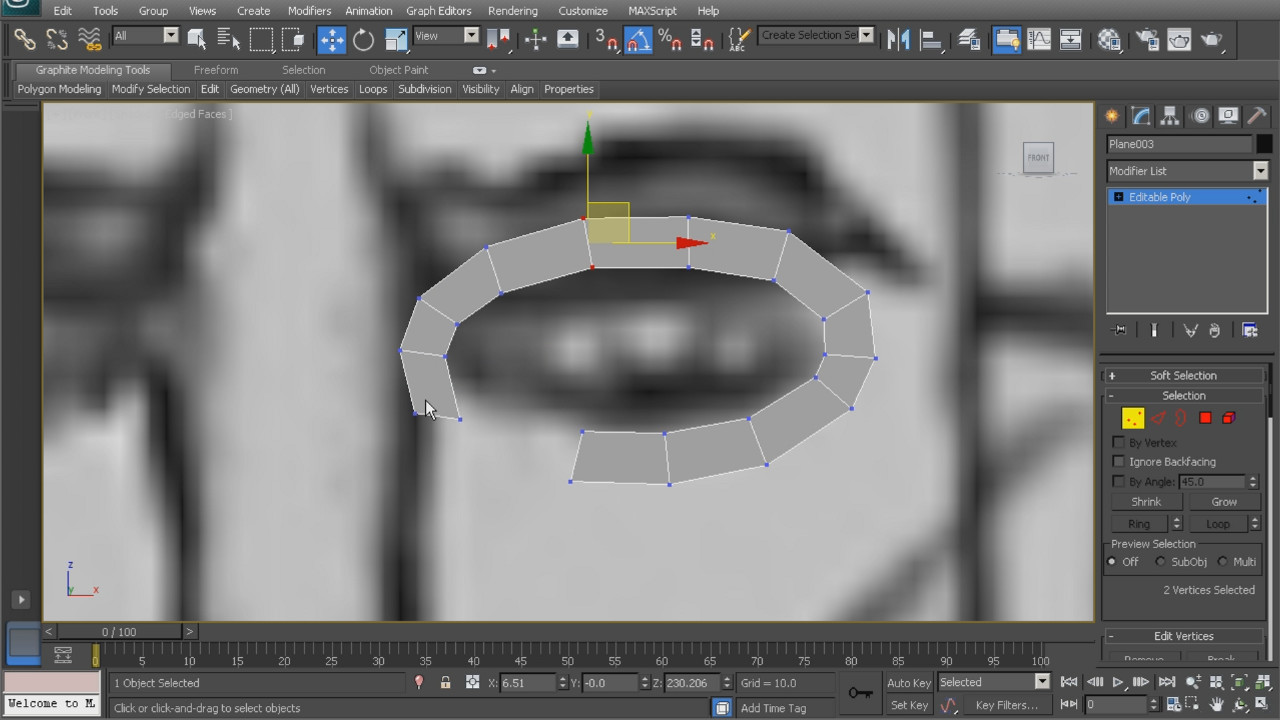Select the Select and Link tool
This screenshot has width=1280, height=720.
click(x=24, y=39)
